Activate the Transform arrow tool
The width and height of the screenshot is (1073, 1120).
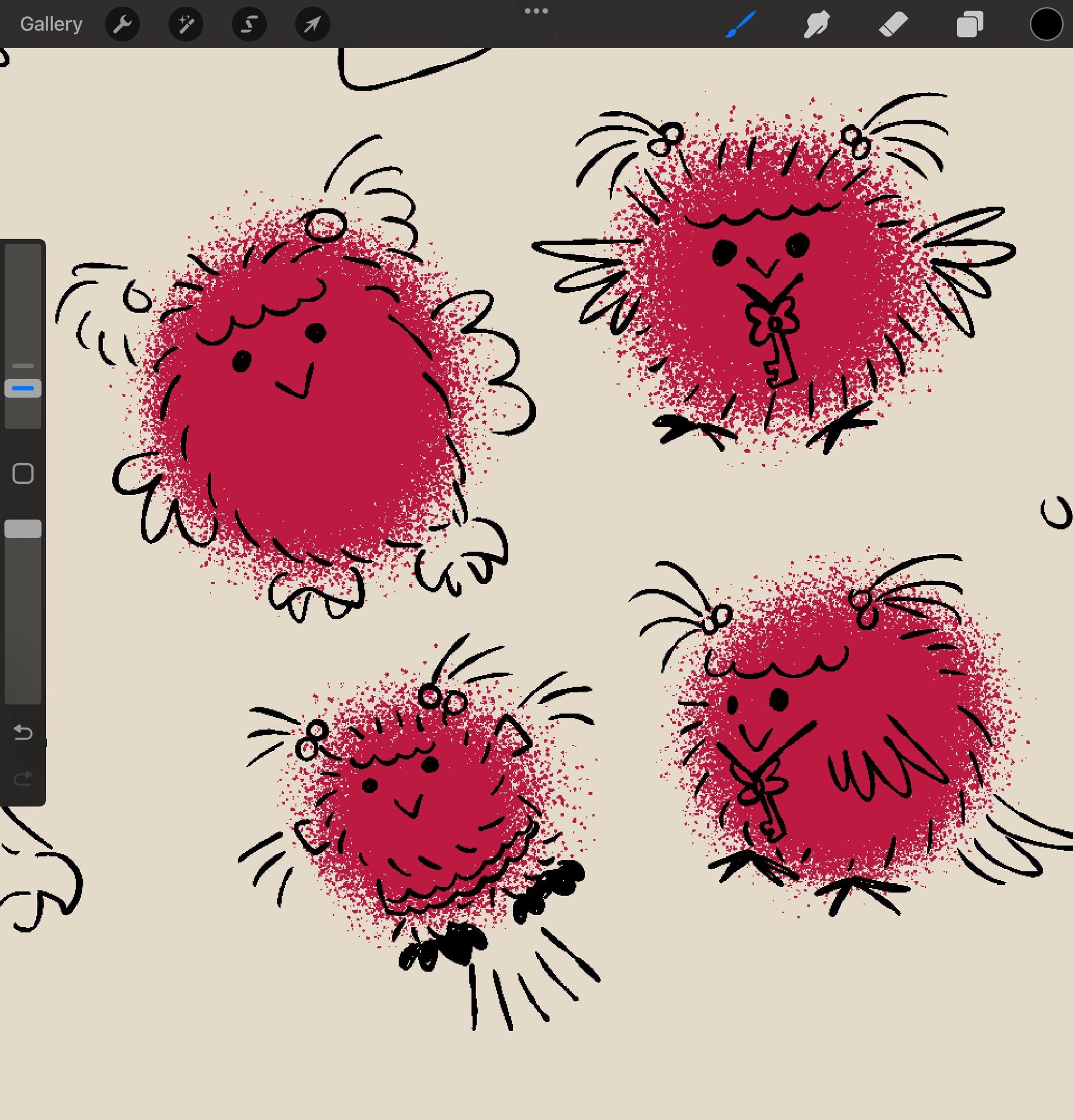(x=312, y=24)
